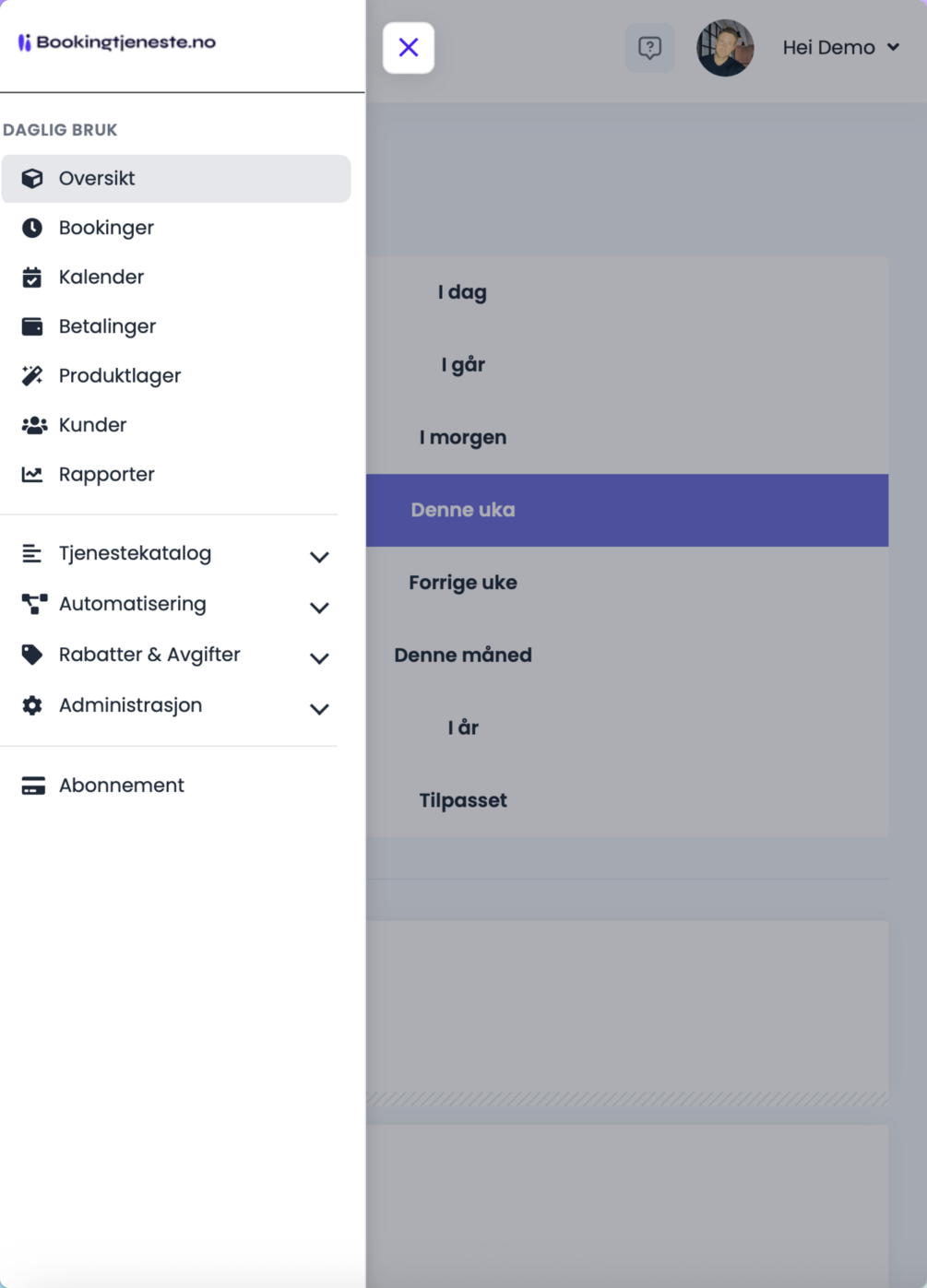Pick the "Denne måned" filter
927x1288 pixels.
click(x=463, y=656)
